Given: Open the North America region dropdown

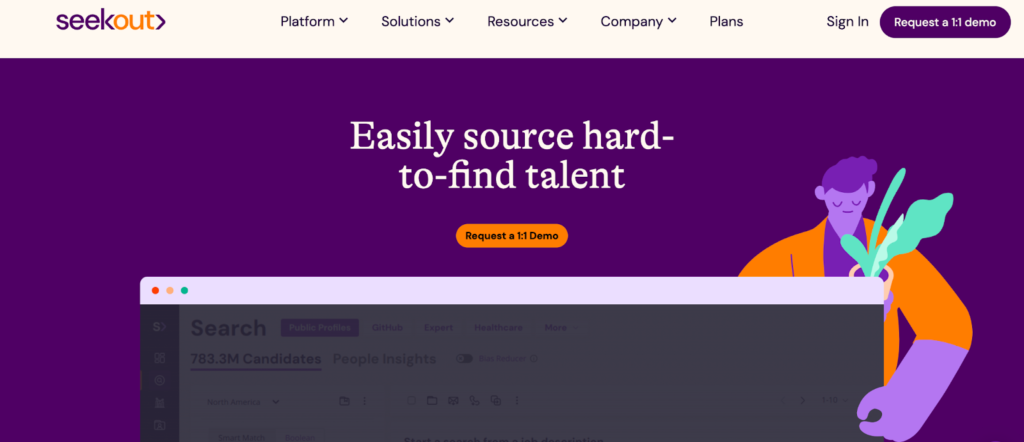Looking at the screenshot, I should coord(243,401).
